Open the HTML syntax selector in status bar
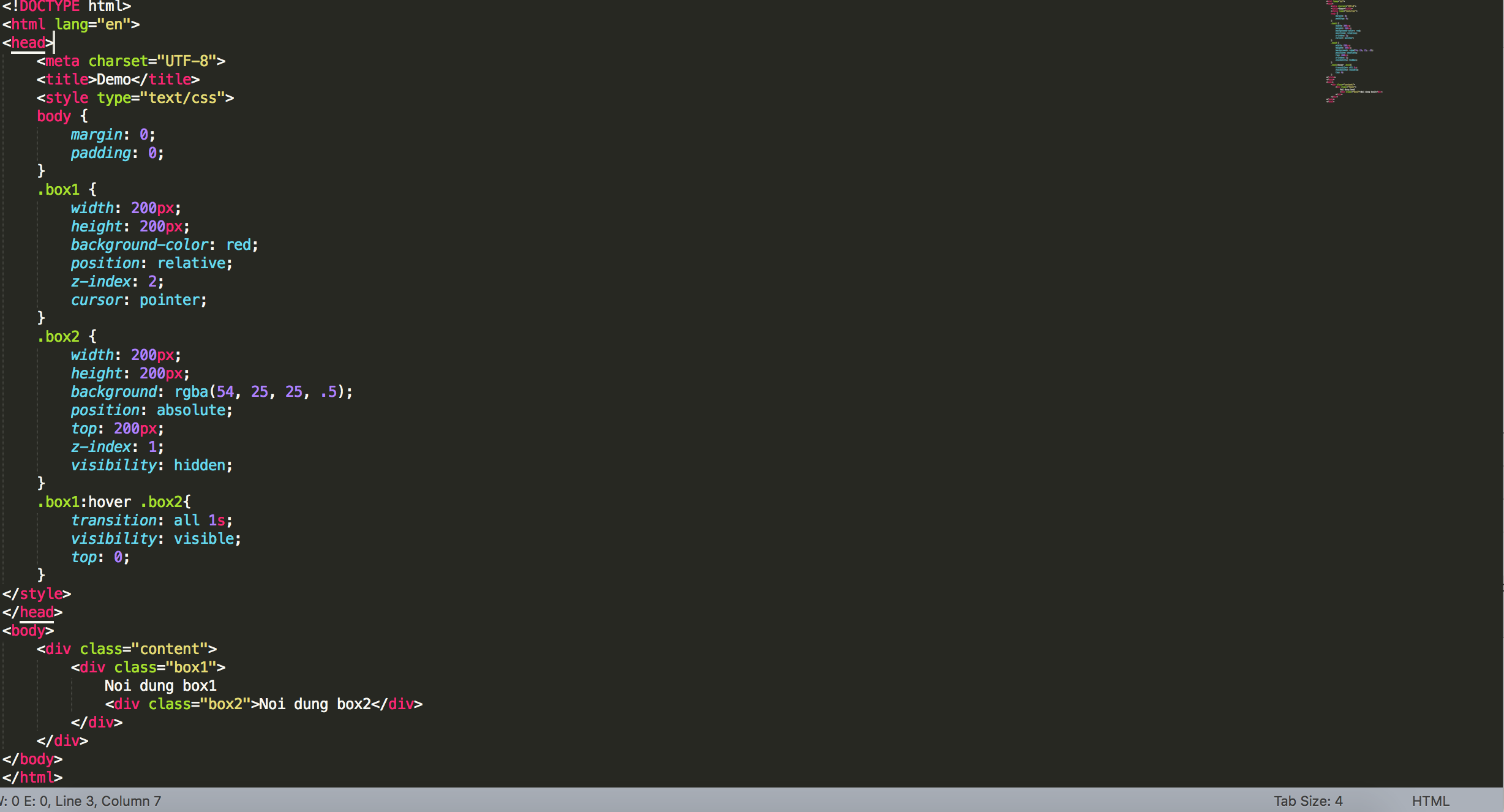 point(1430,801)
